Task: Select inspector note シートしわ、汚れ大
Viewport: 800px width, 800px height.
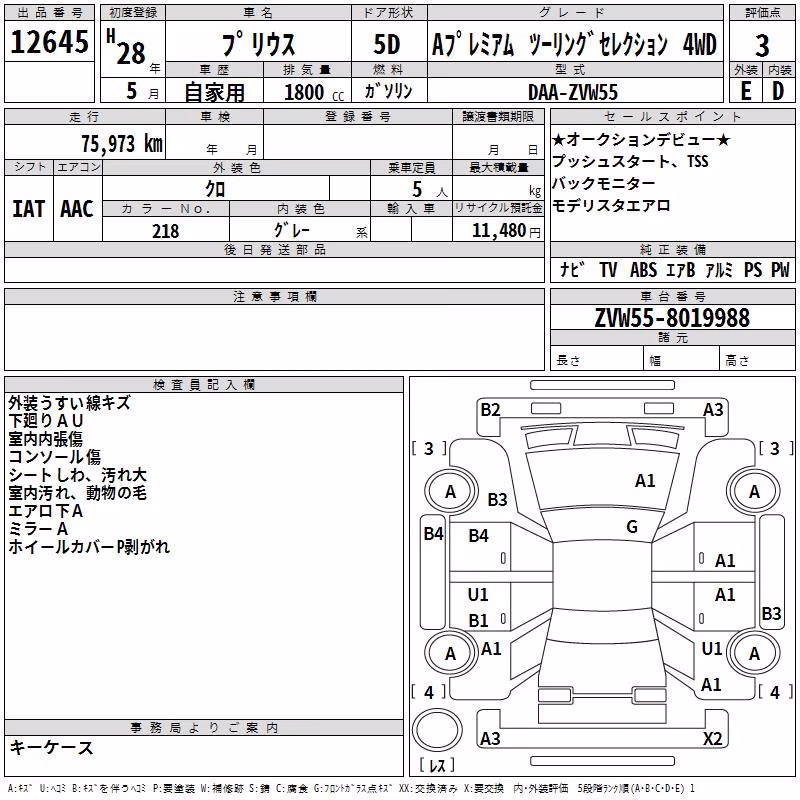Action: tap(78, 474)
